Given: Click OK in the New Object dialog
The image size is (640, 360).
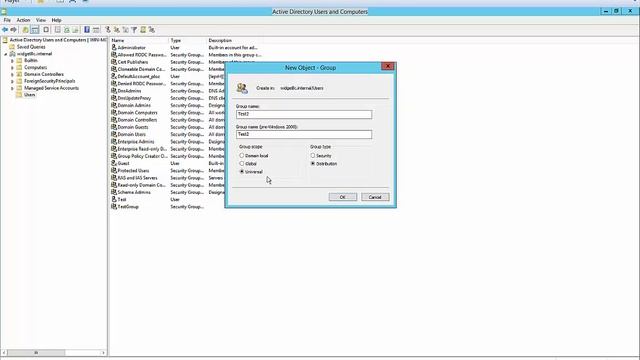Looking at the screenshot, I should (342, 197).
